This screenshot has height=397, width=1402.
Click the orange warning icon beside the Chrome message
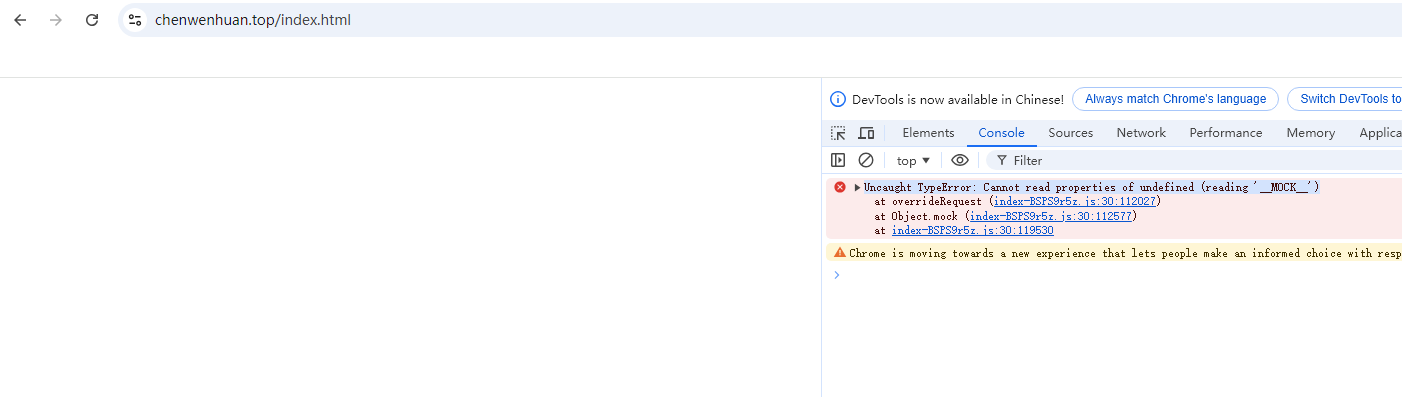(840, 253)
